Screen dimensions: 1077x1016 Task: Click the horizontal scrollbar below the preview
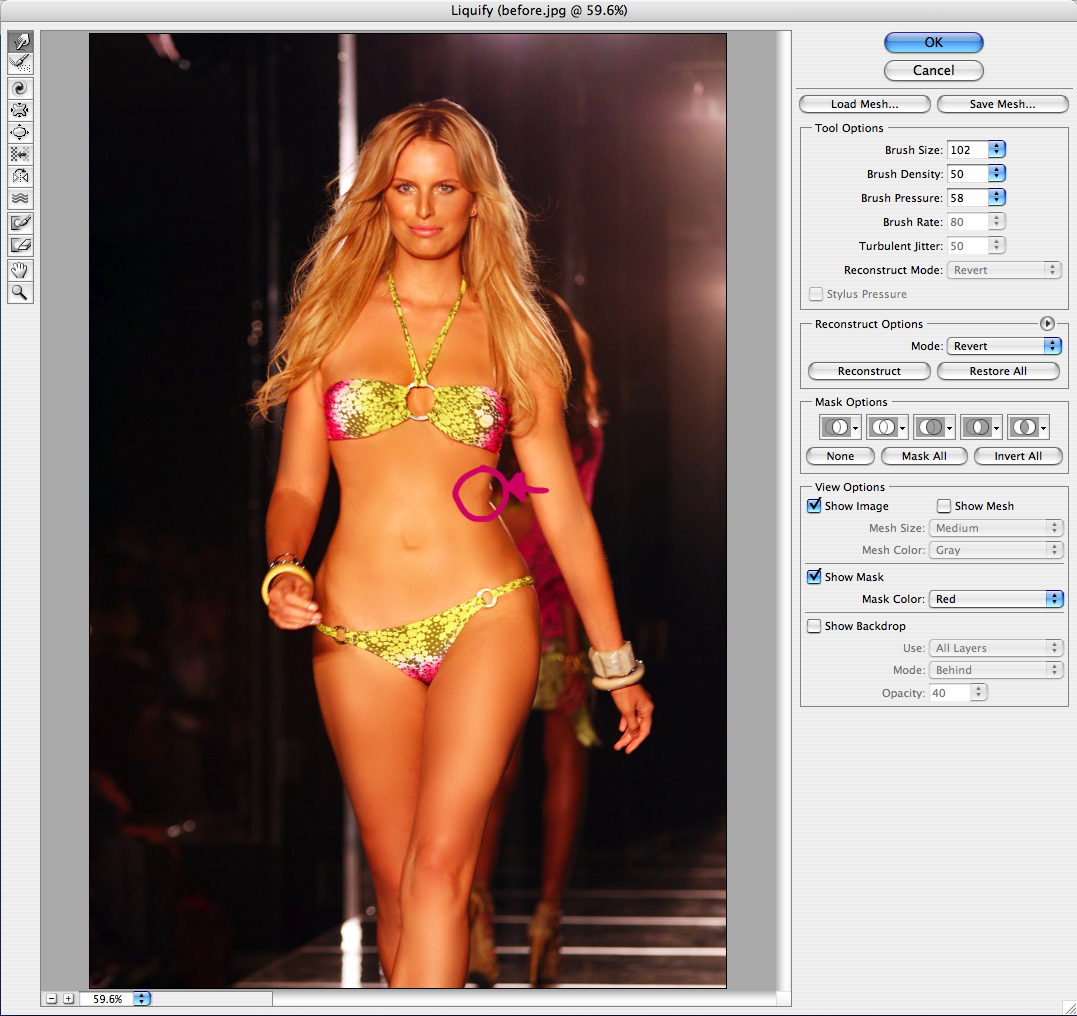point(524,998)
